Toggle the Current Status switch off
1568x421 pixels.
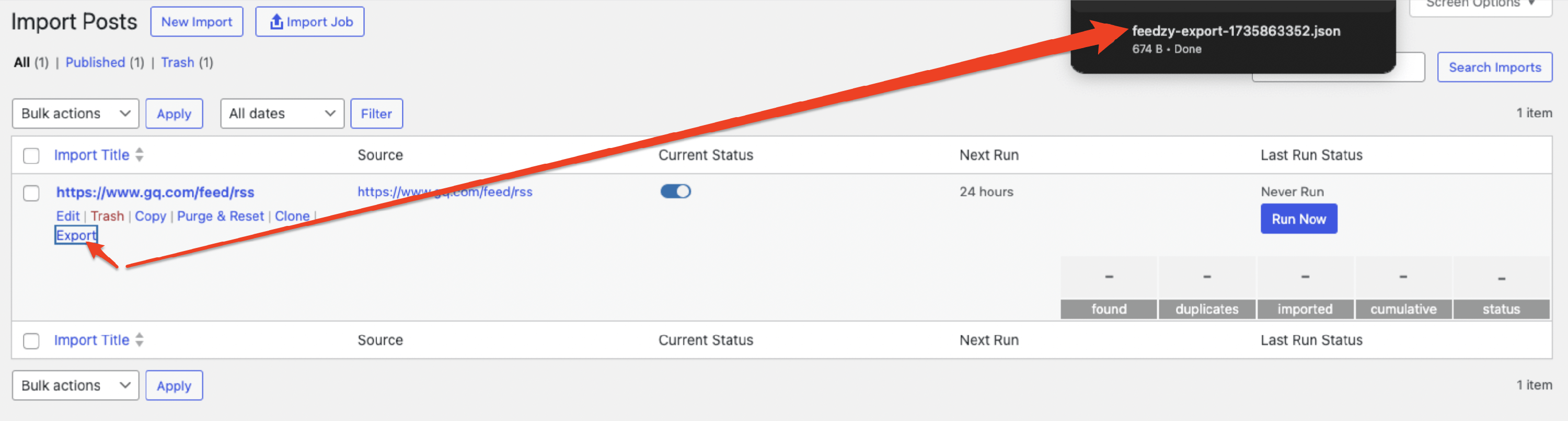675,191
